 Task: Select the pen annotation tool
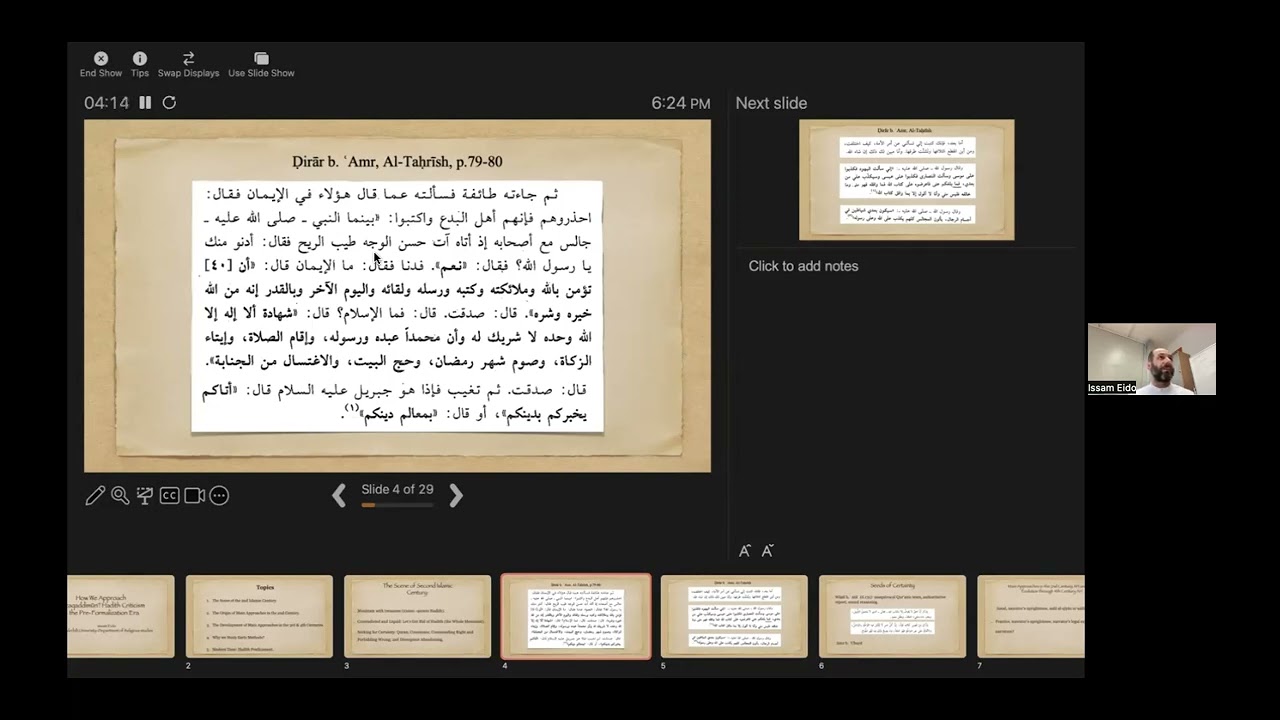(95, 495)
